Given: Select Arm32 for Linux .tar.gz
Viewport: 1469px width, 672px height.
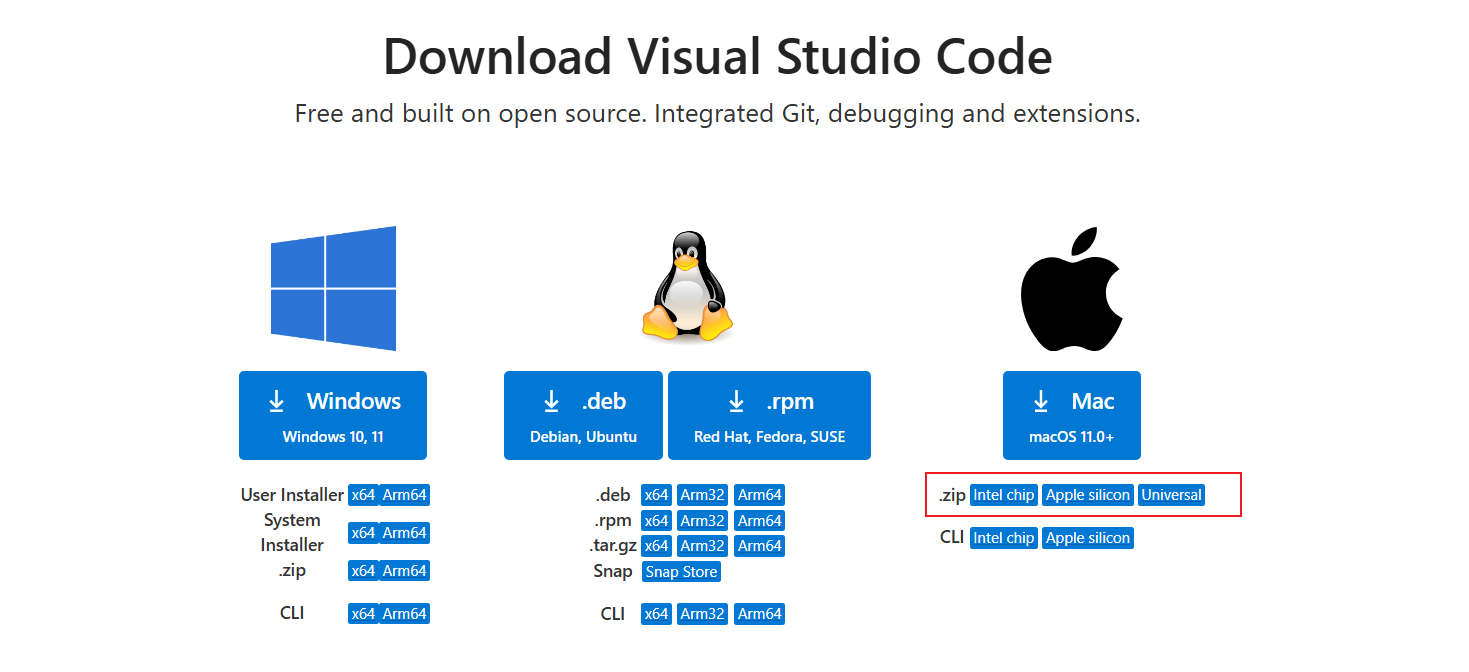Looking at the screenshot, I should [x=702, y=546].
